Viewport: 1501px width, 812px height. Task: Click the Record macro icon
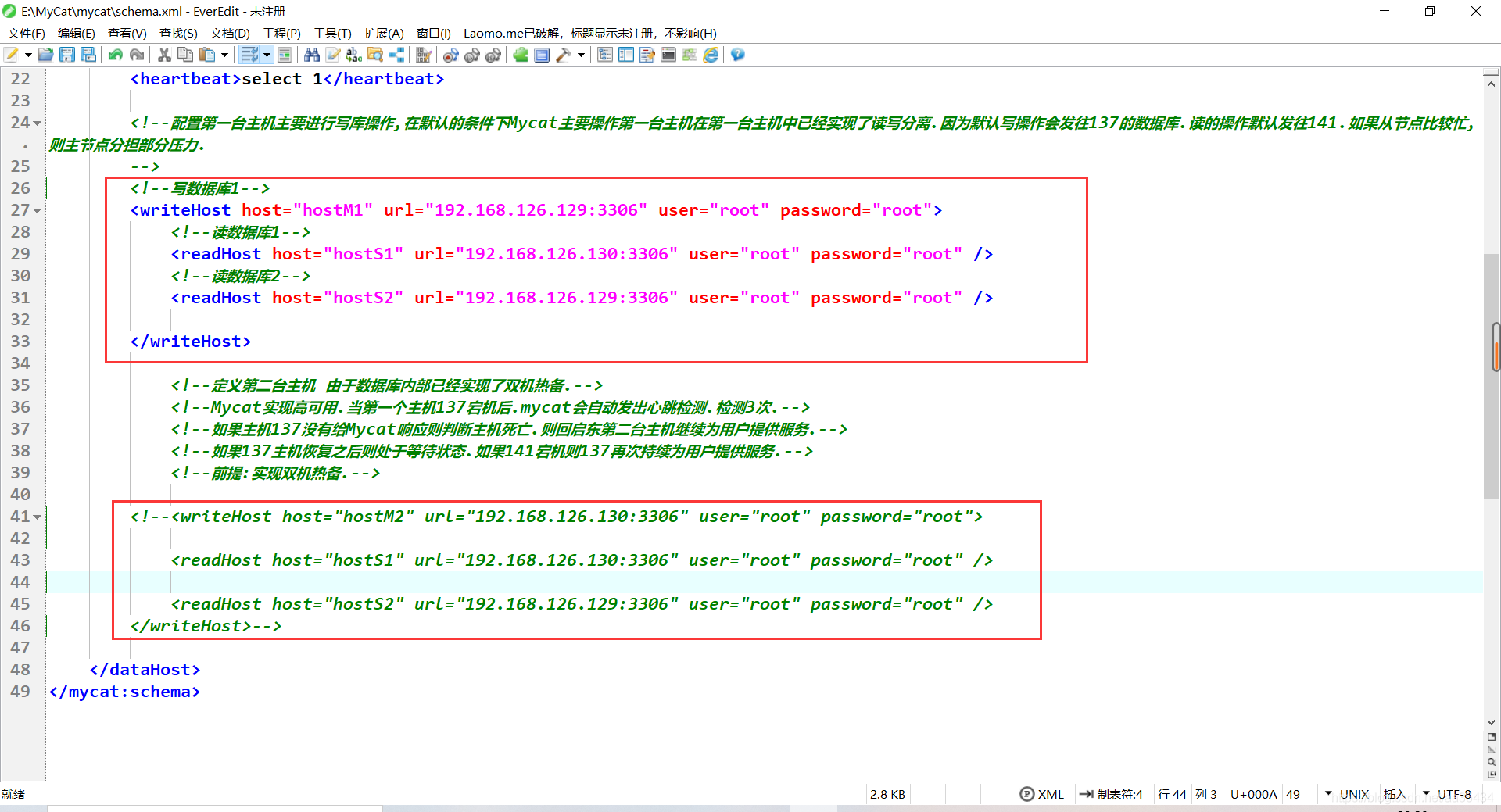451,55
